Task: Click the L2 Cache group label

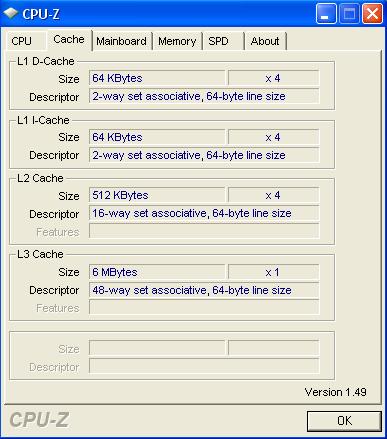Action: (40, 178)
